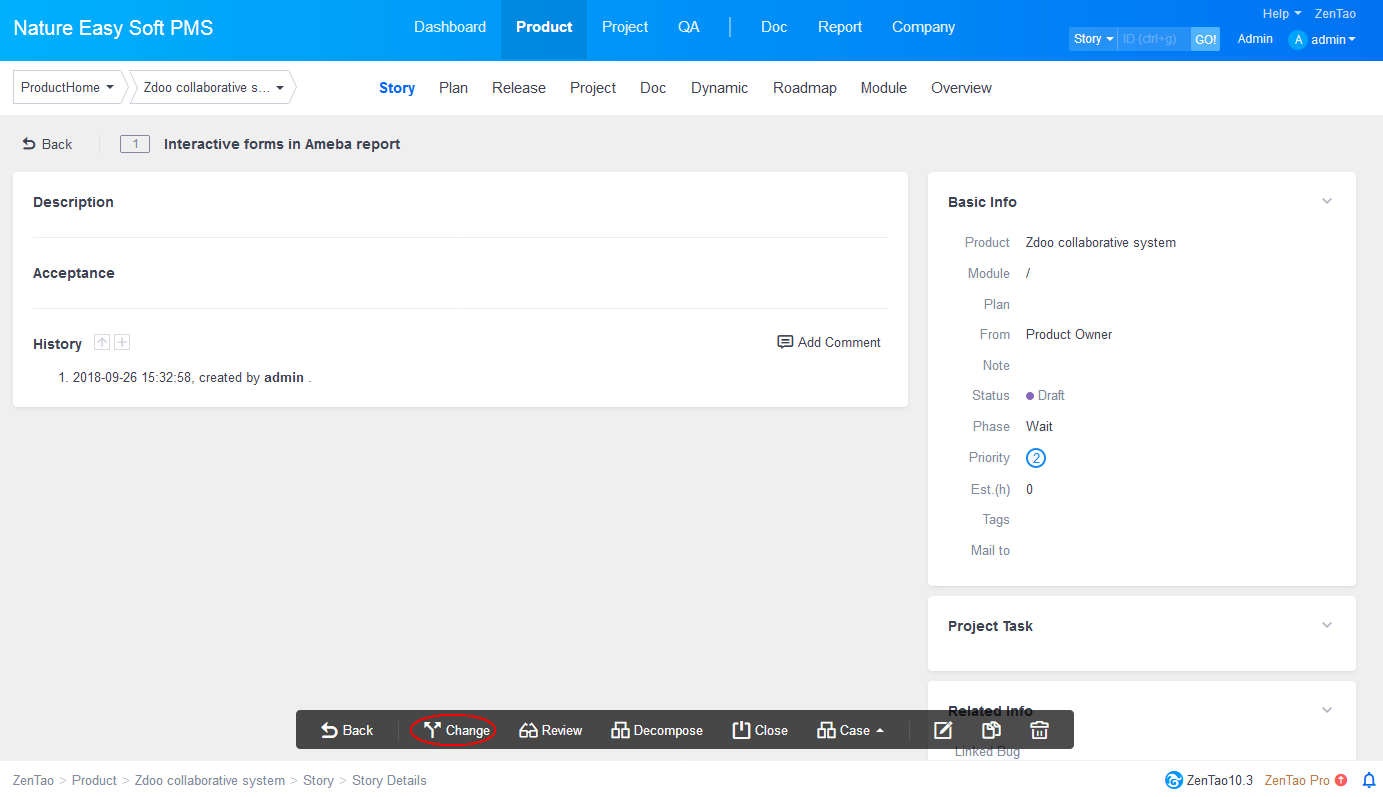The width and height of the screenshot is (1383, 797).
Task: Click the history reverse-order arrow icon
Action: coord(102,343)
